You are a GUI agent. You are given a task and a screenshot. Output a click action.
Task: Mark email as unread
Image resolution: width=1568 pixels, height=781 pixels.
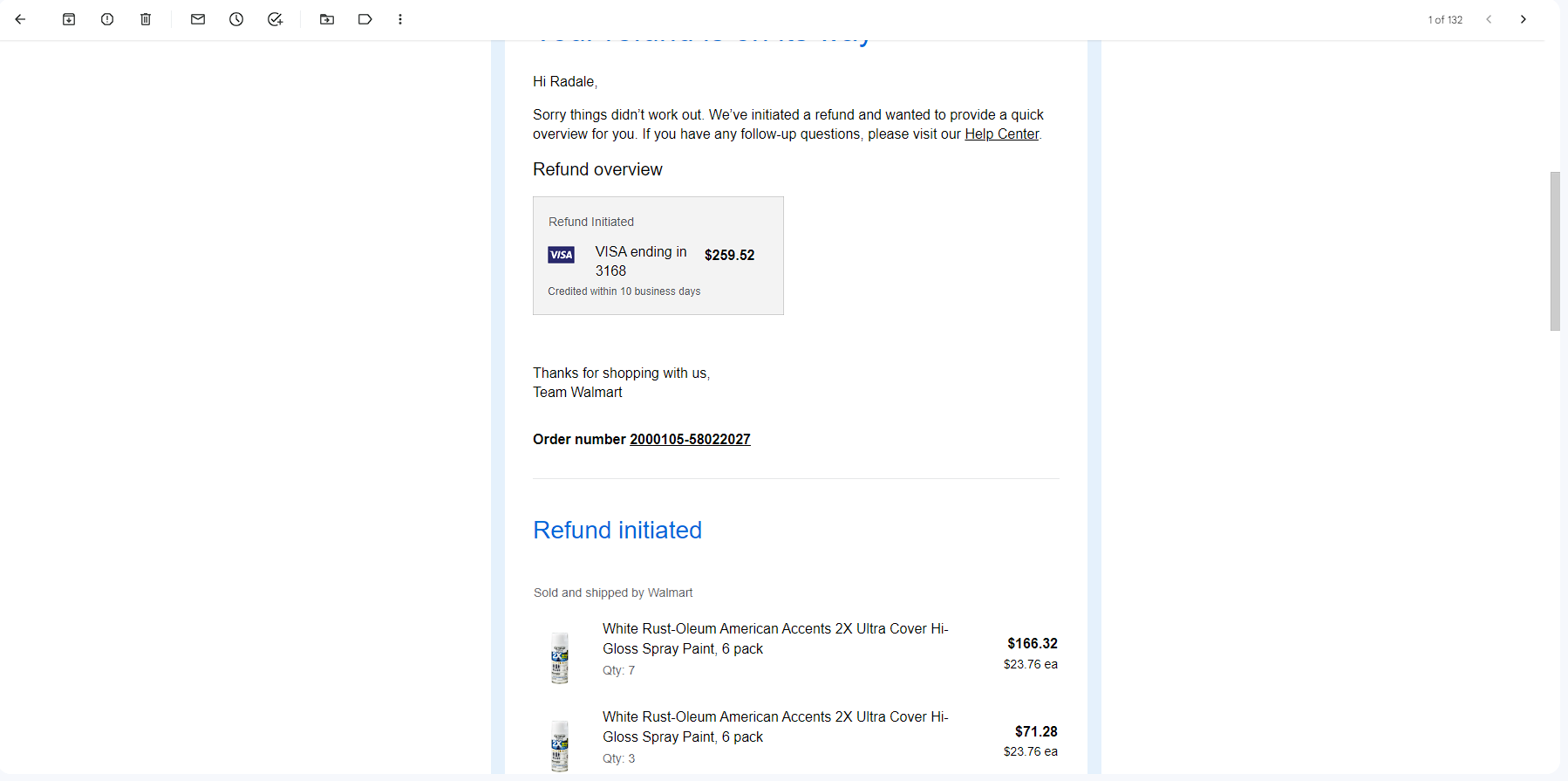coord(198,19)
